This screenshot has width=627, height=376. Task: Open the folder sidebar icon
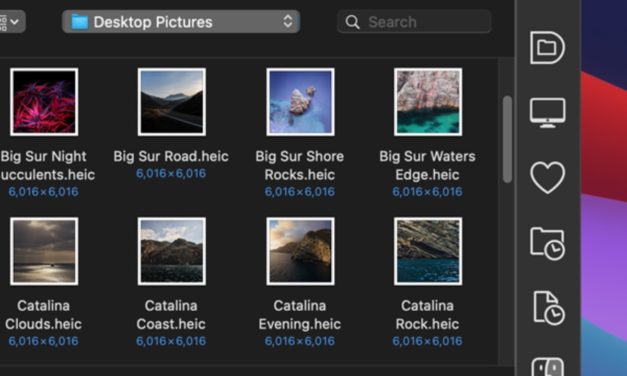pos(547,48)
